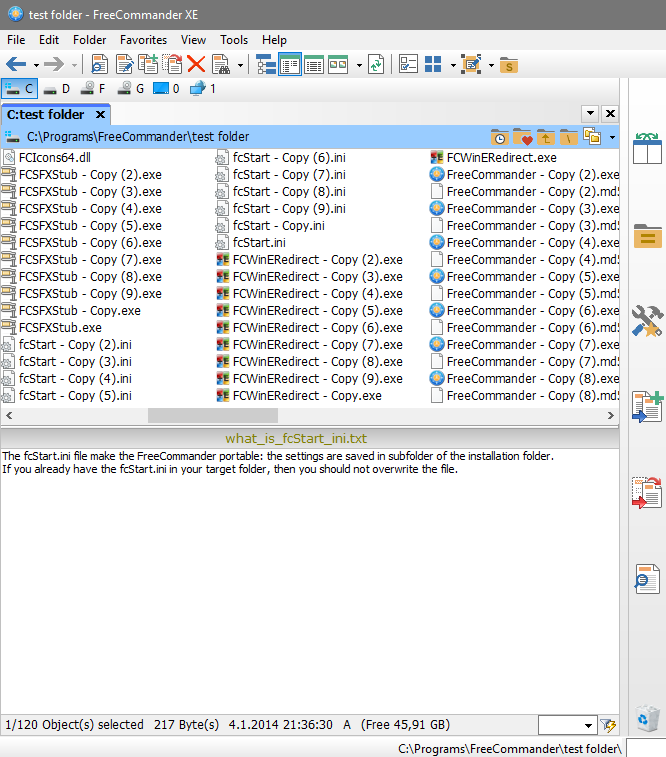
Task: Open the View file magnifier icon
Action: 99,64
